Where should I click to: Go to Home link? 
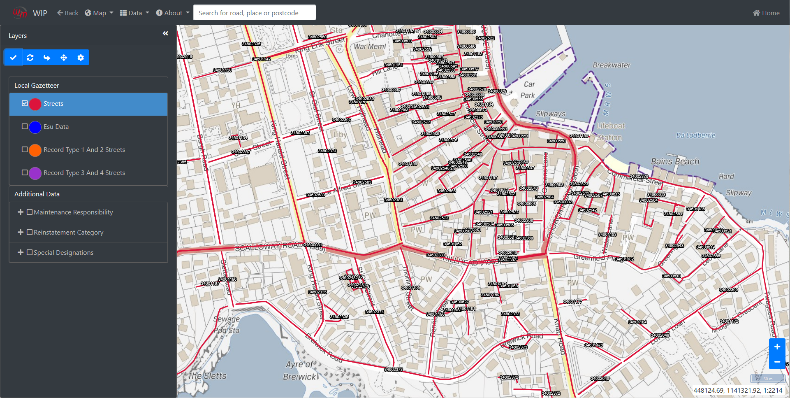point(766,13)
